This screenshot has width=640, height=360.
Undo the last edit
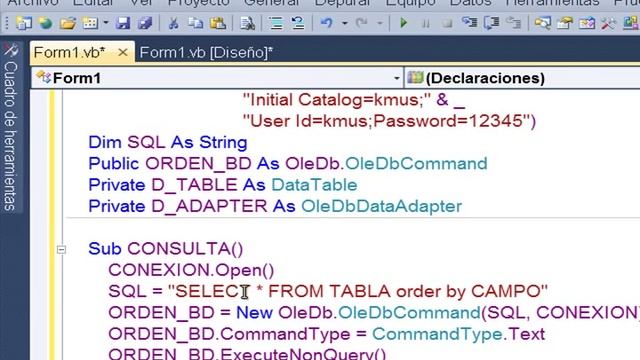click(326, 23)
